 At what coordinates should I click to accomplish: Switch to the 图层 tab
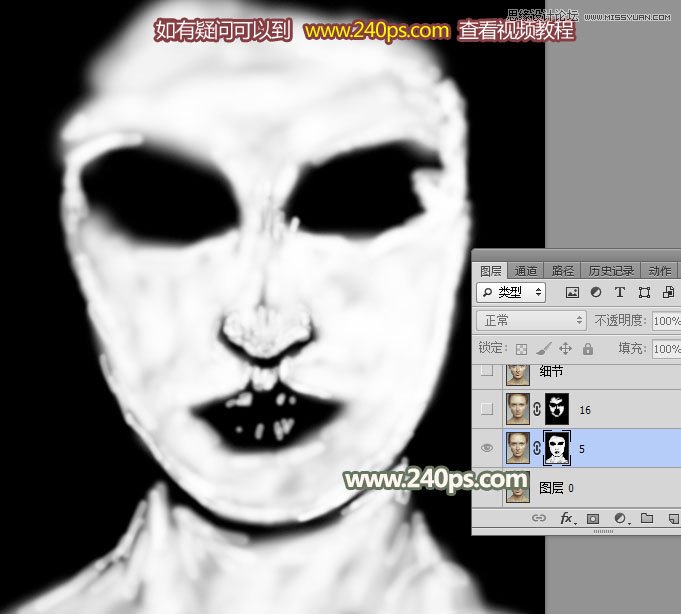click(490, 271)
